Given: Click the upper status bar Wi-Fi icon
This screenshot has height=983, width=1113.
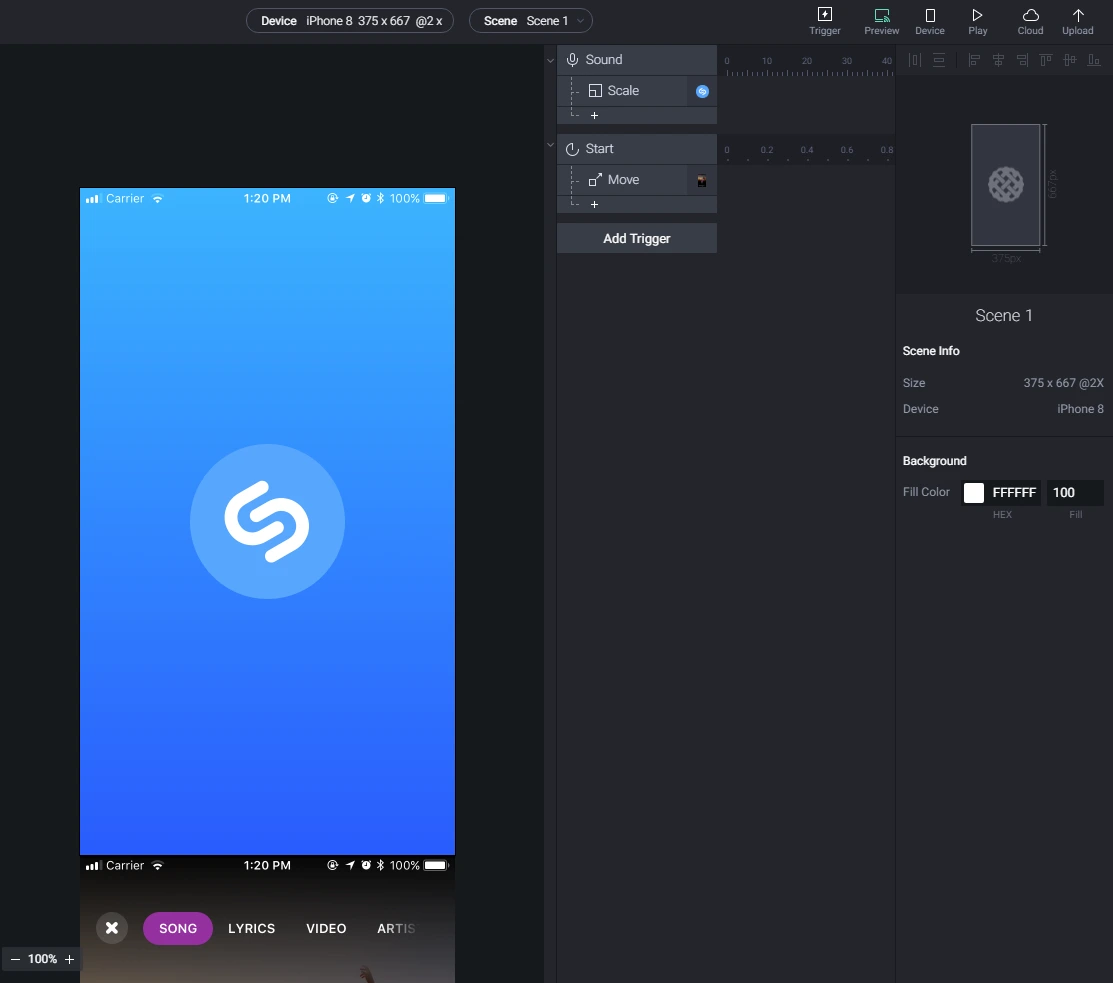Looking at the screenshot, I should click(158, 199).
